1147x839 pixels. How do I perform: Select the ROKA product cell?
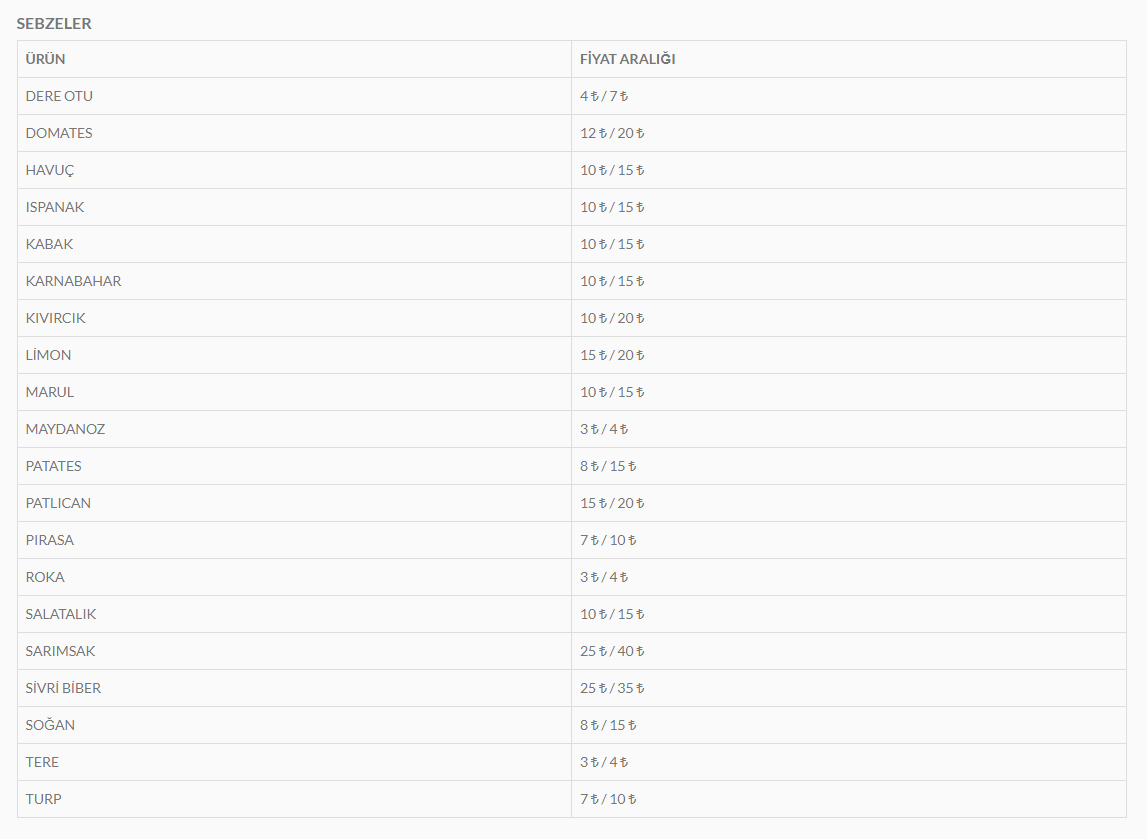(295, 577)
